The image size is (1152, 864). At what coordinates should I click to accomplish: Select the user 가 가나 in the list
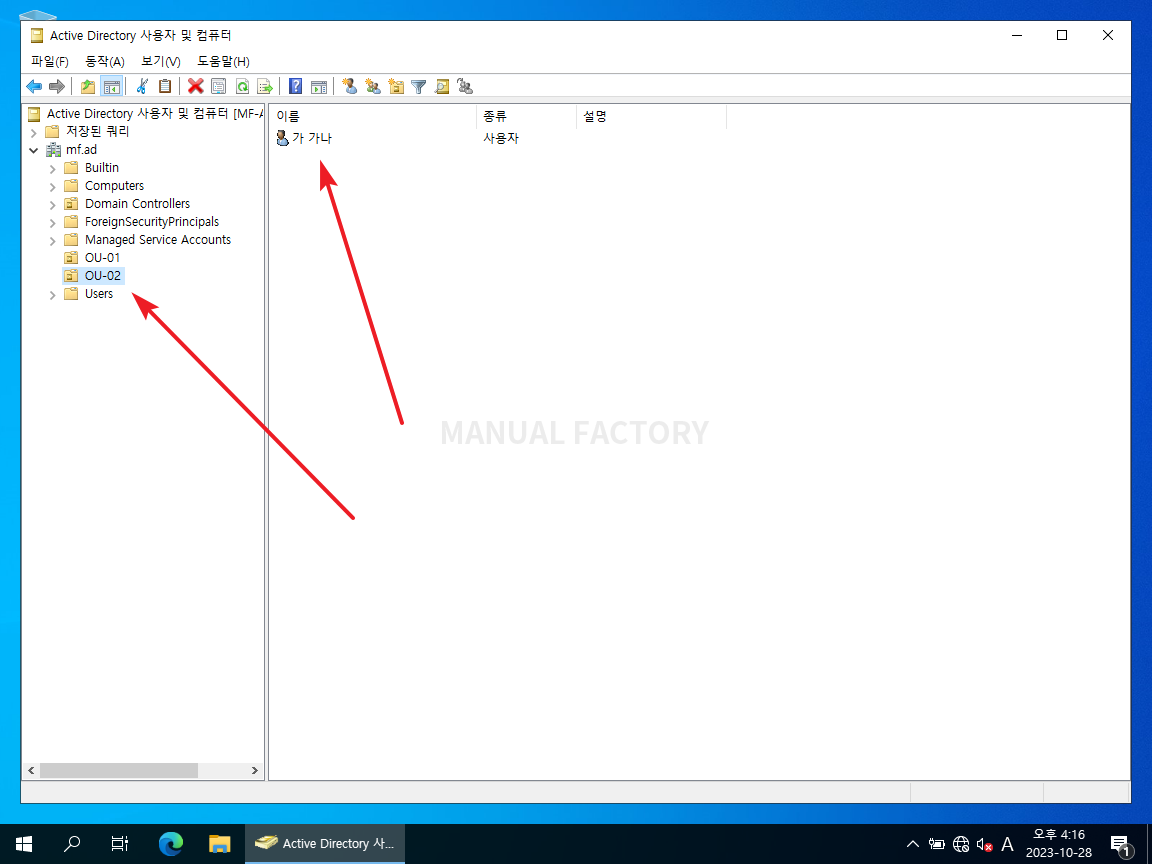click(x=304, y=138)
